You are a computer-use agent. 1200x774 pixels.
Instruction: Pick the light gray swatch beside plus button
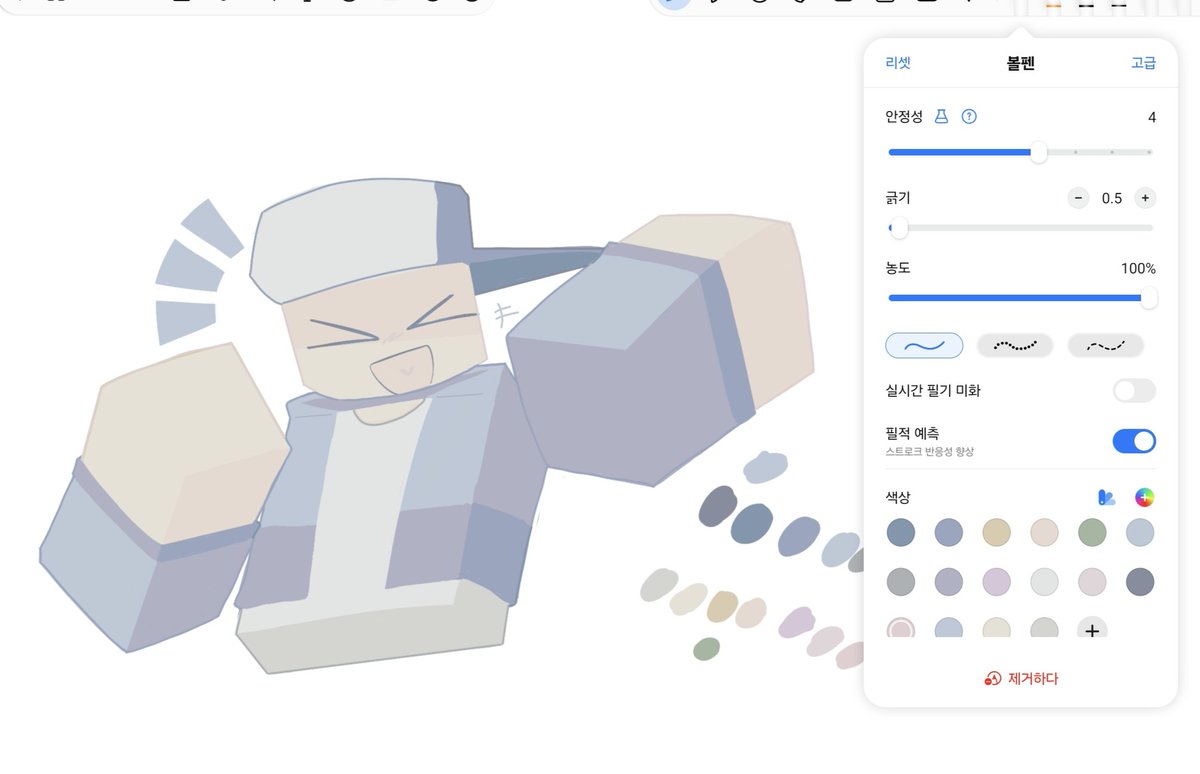click(x=1044, y=628)
